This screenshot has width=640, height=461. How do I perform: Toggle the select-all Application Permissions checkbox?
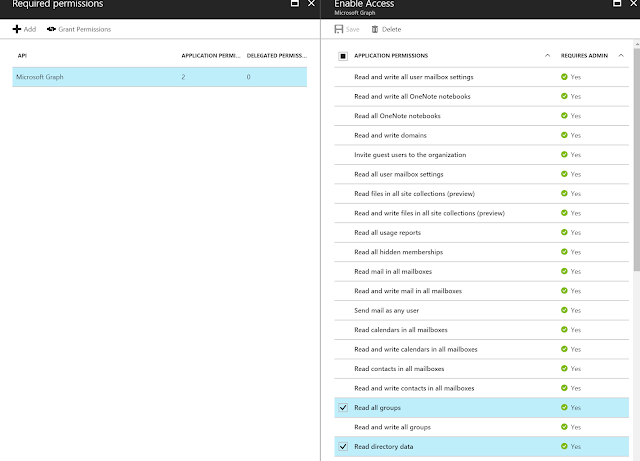[x=344, y=56]
